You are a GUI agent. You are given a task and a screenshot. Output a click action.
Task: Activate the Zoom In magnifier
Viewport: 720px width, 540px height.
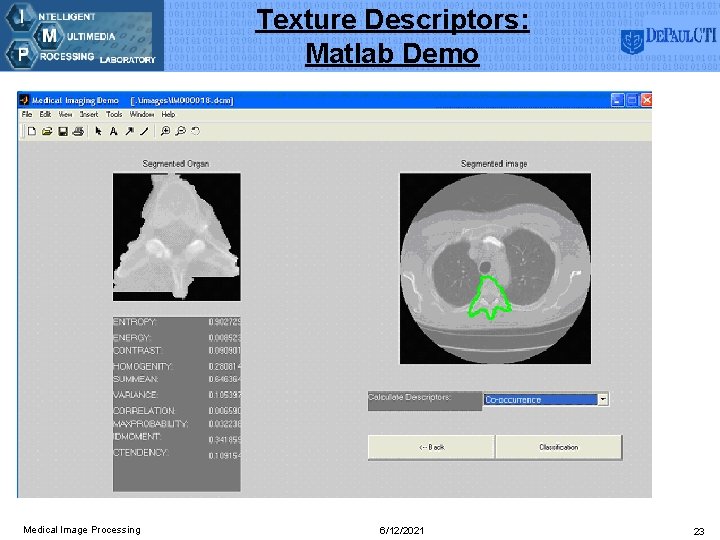pyautogui.click(x=165, y=131)
